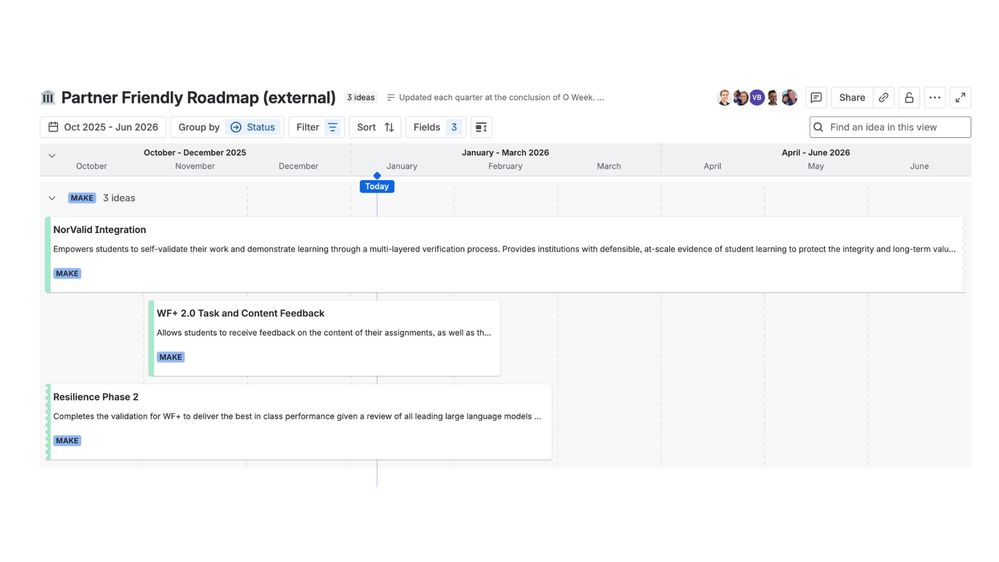This screenshot has width=999, height=562.
Task: Click the WF+ 2.0 description text
Action: [324, 333]
